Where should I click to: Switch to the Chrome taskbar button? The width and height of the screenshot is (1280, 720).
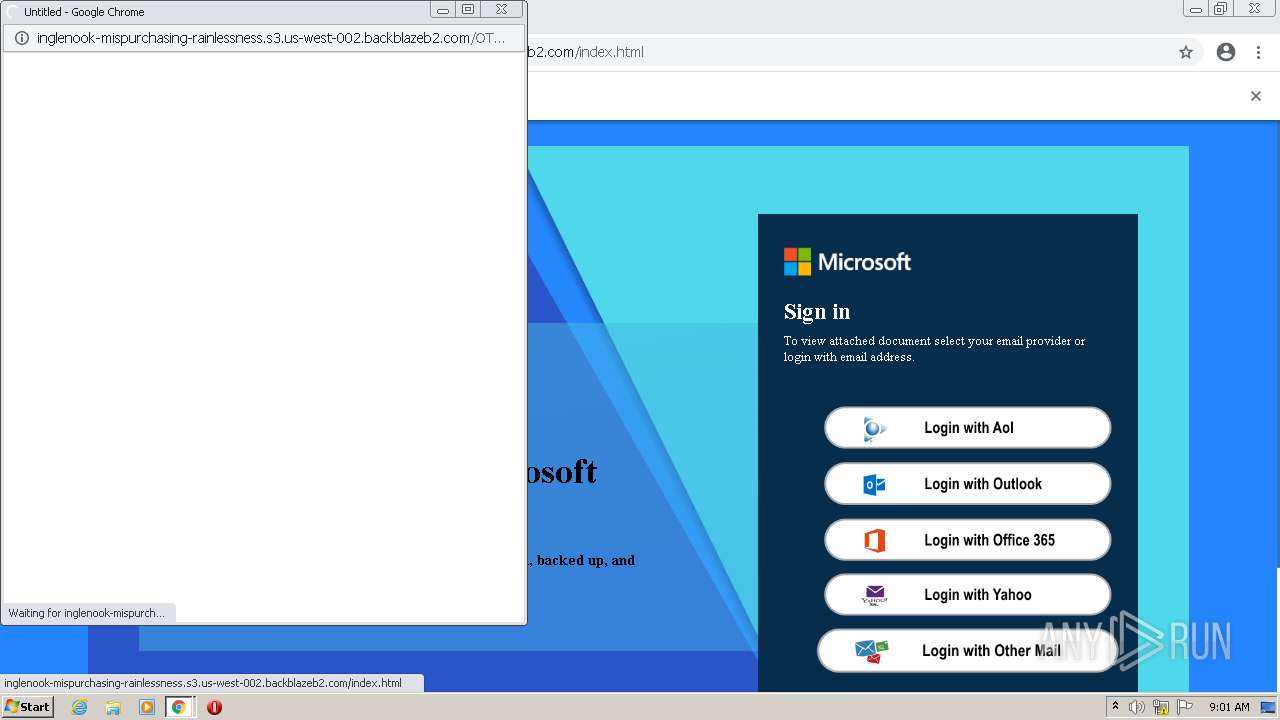coord(179,707)
